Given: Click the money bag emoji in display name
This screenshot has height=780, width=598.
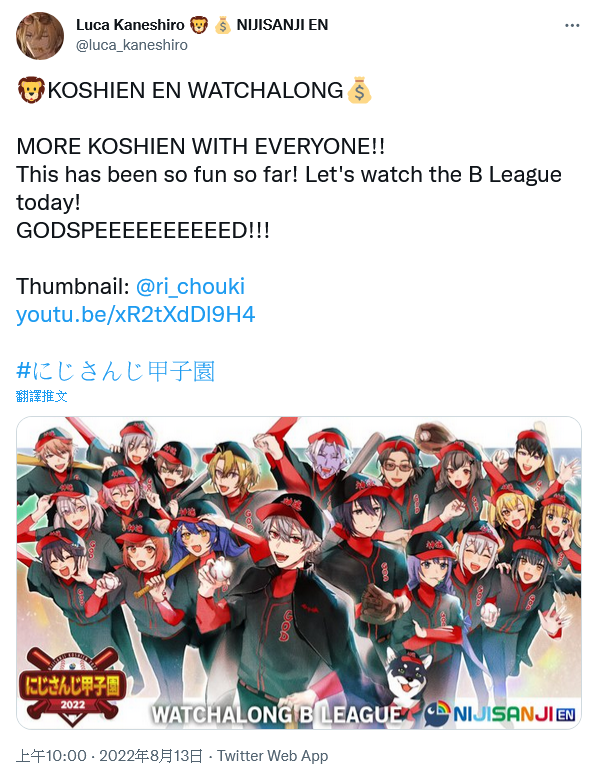Looking at the screenshot, I should click(222, 25).
